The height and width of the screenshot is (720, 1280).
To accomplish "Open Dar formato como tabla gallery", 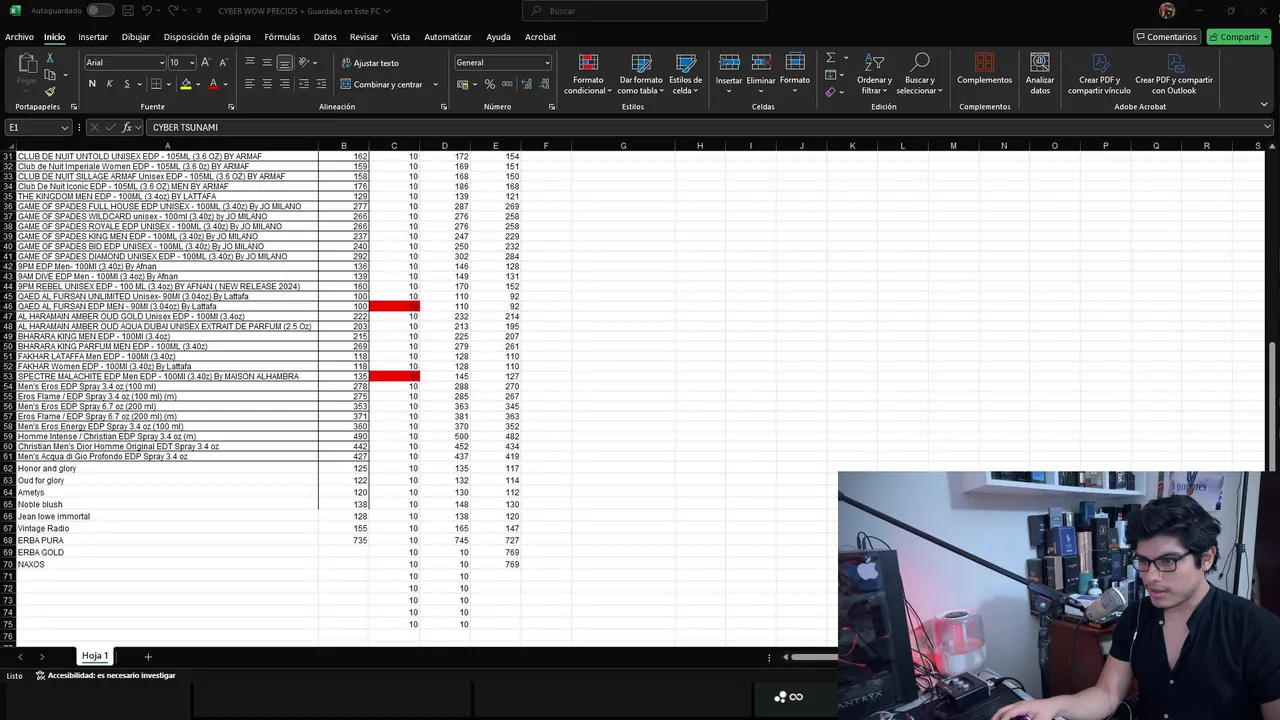I will pyautogui.click(x=641, y=74).
